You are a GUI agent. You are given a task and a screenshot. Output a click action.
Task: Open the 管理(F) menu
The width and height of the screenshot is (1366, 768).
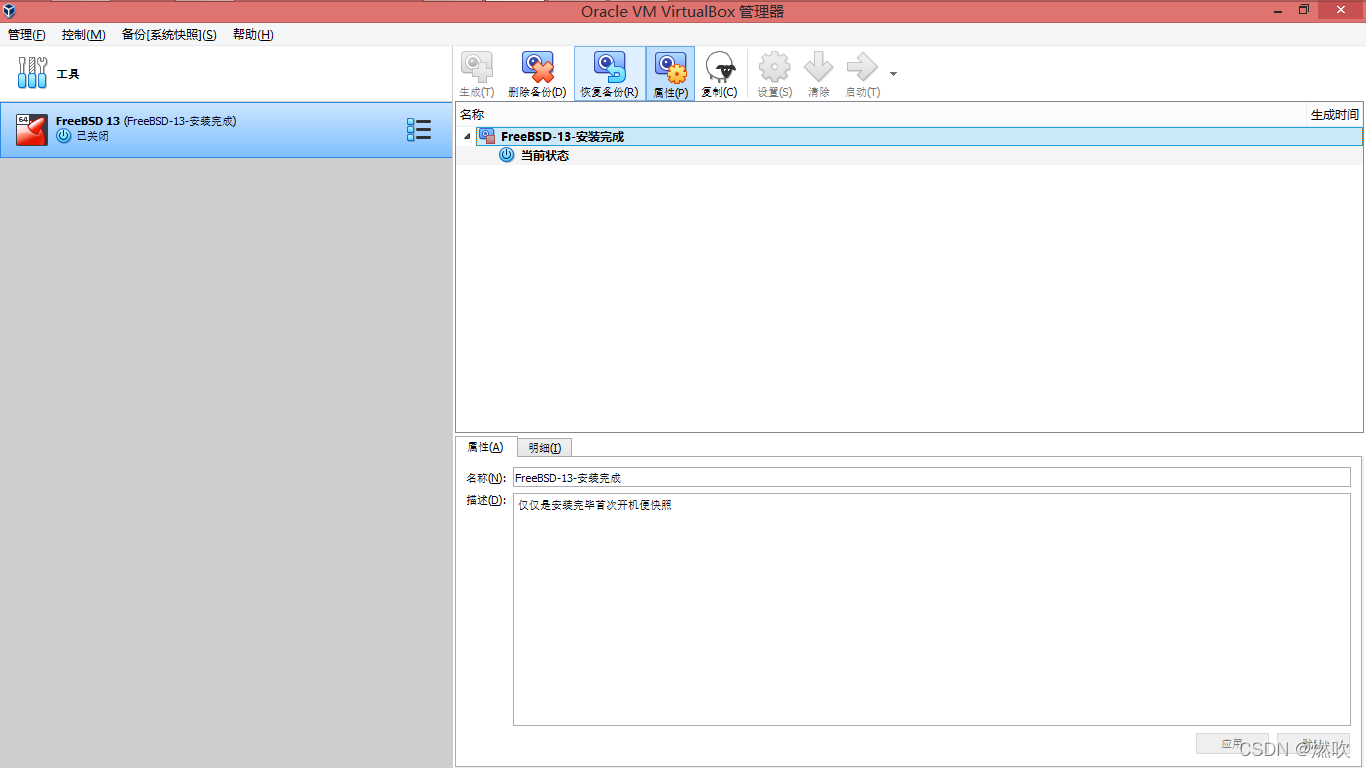click(x=27, y=35)
